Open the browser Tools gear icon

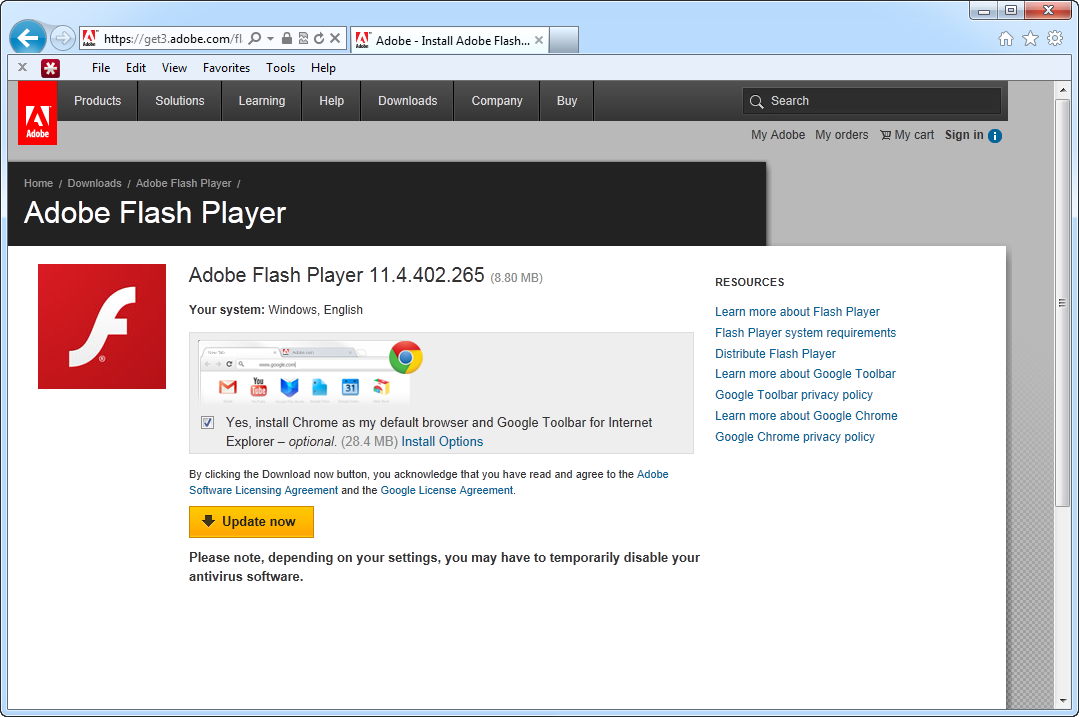(1055, 39)
